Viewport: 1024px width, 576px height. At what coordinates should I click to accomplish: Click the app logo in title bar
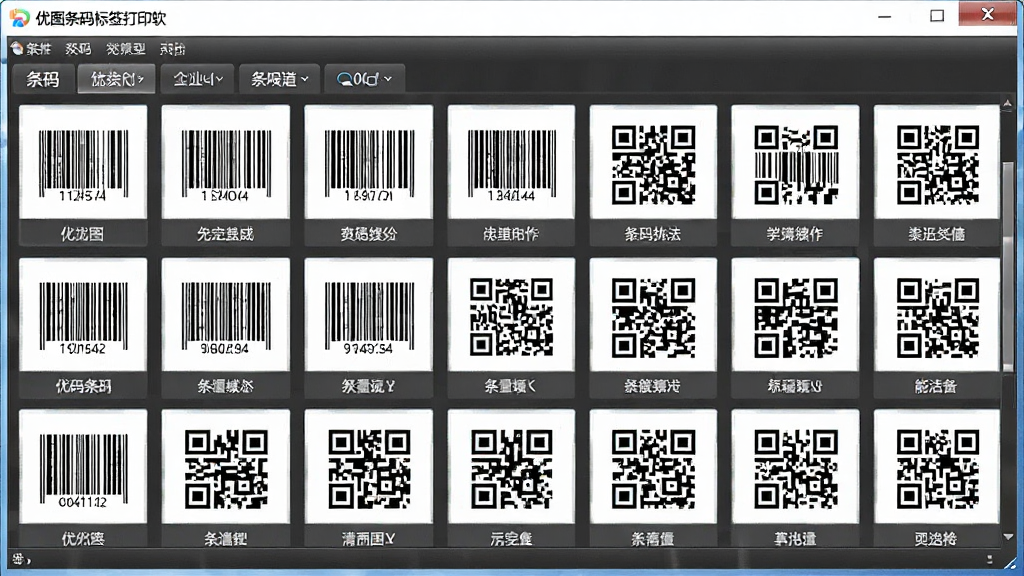coord(20,18)
